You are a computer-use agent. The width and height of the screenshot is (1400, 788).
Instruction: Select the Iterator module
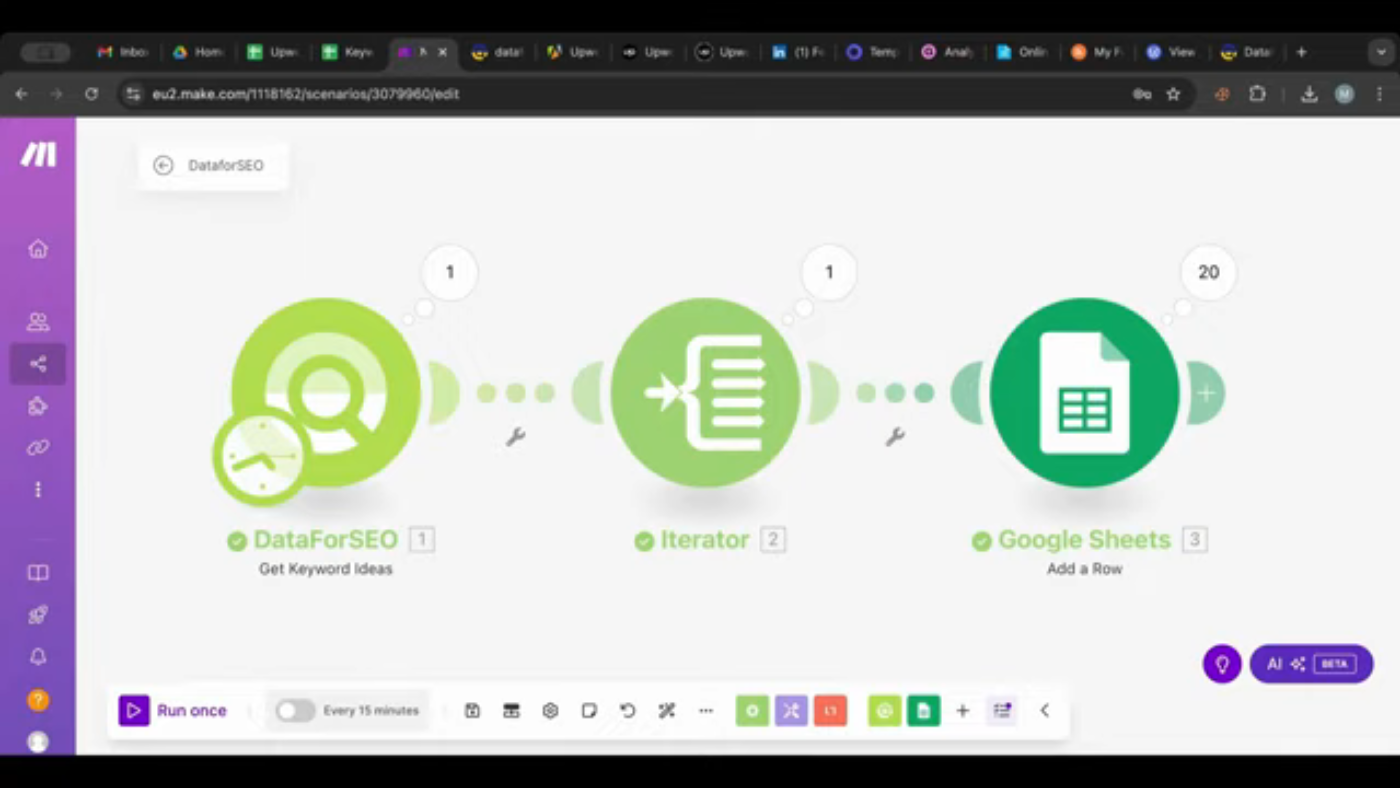coord(705,393)
